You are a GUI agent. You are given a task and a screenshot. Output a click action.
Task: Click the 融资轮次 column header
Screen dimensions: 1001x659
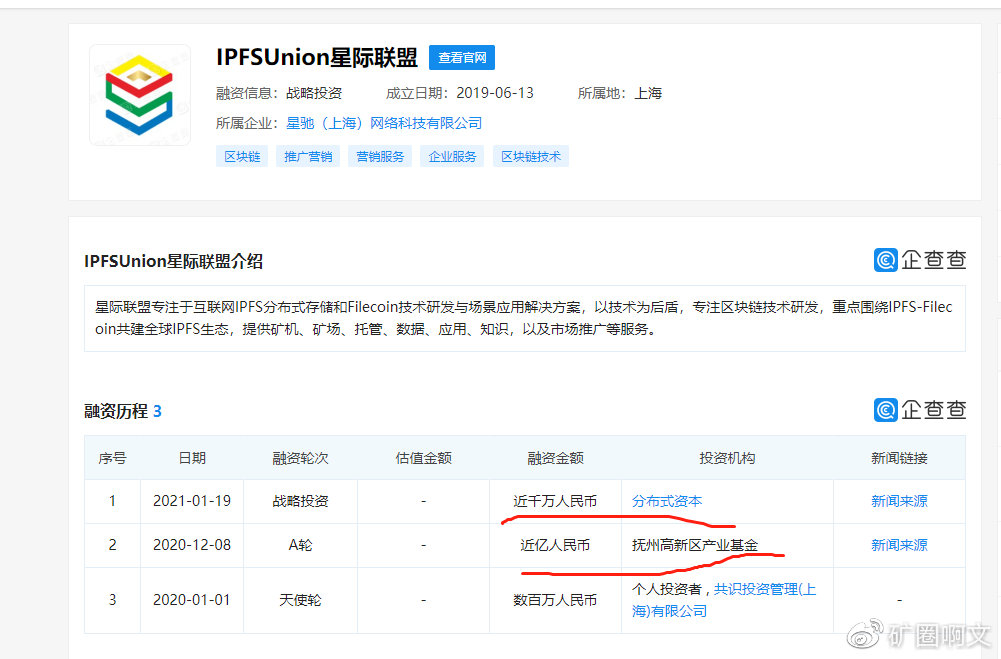tap(300, 458)
